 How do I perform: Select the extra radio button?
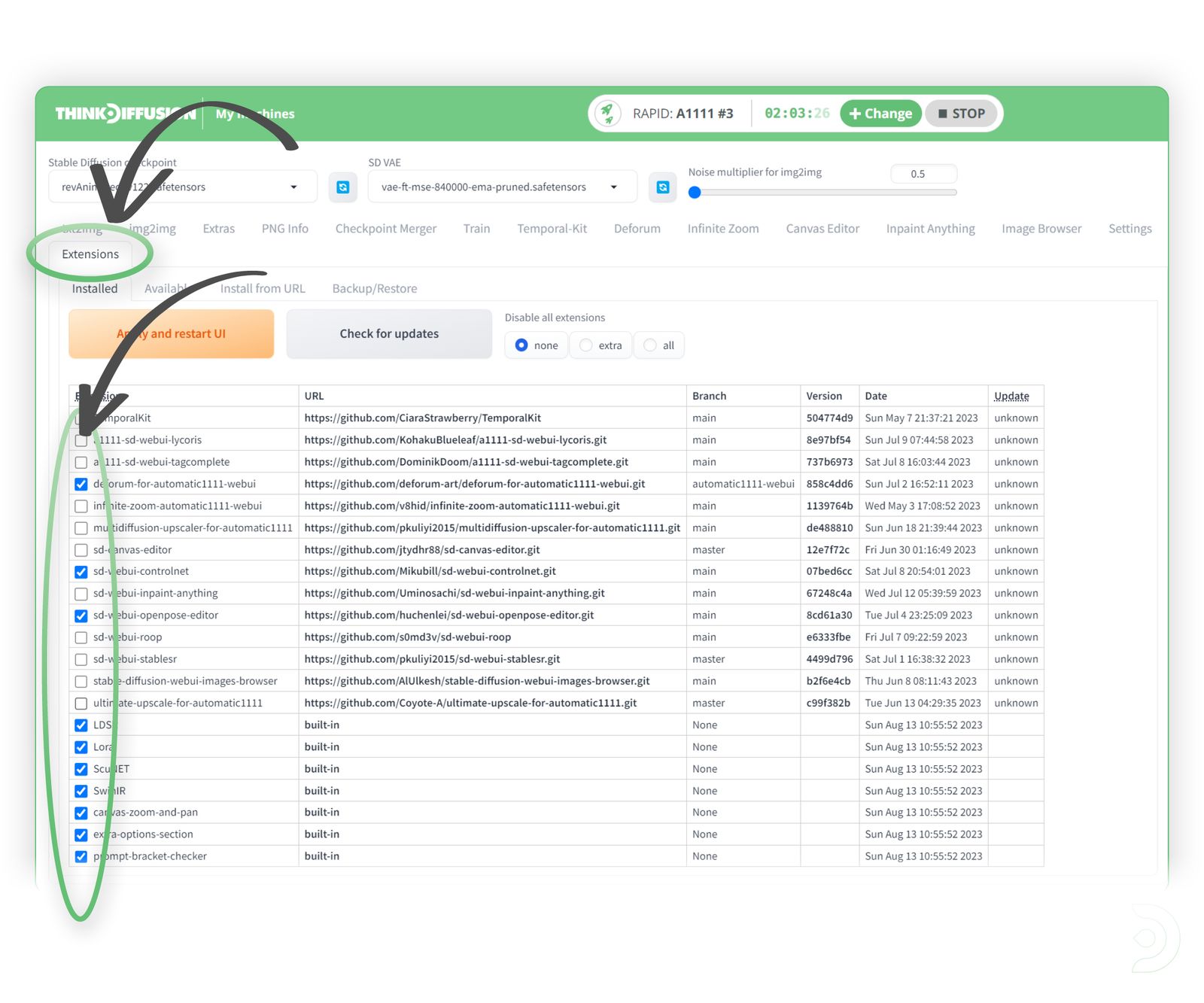tap(585, 345)
